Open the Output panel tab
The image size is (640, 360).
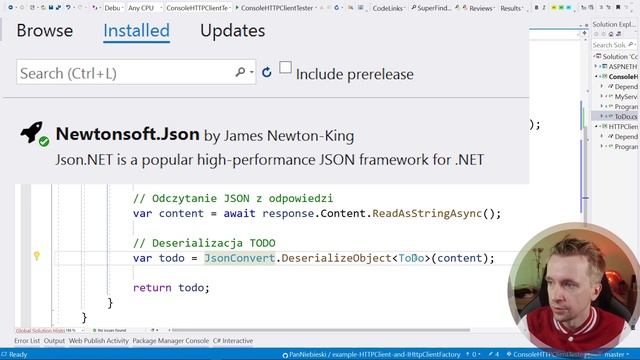pos(54,340)
